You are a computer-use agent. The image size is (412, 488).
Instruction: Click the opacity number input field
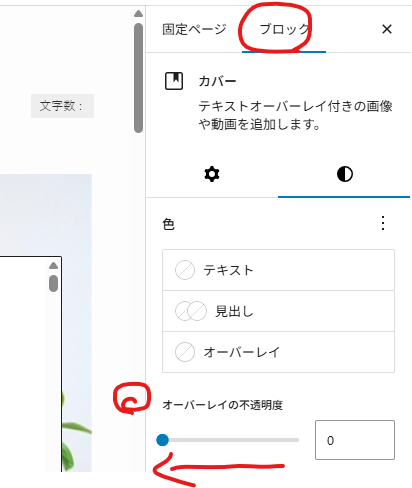pyautogui.click(x=355, y=440)
